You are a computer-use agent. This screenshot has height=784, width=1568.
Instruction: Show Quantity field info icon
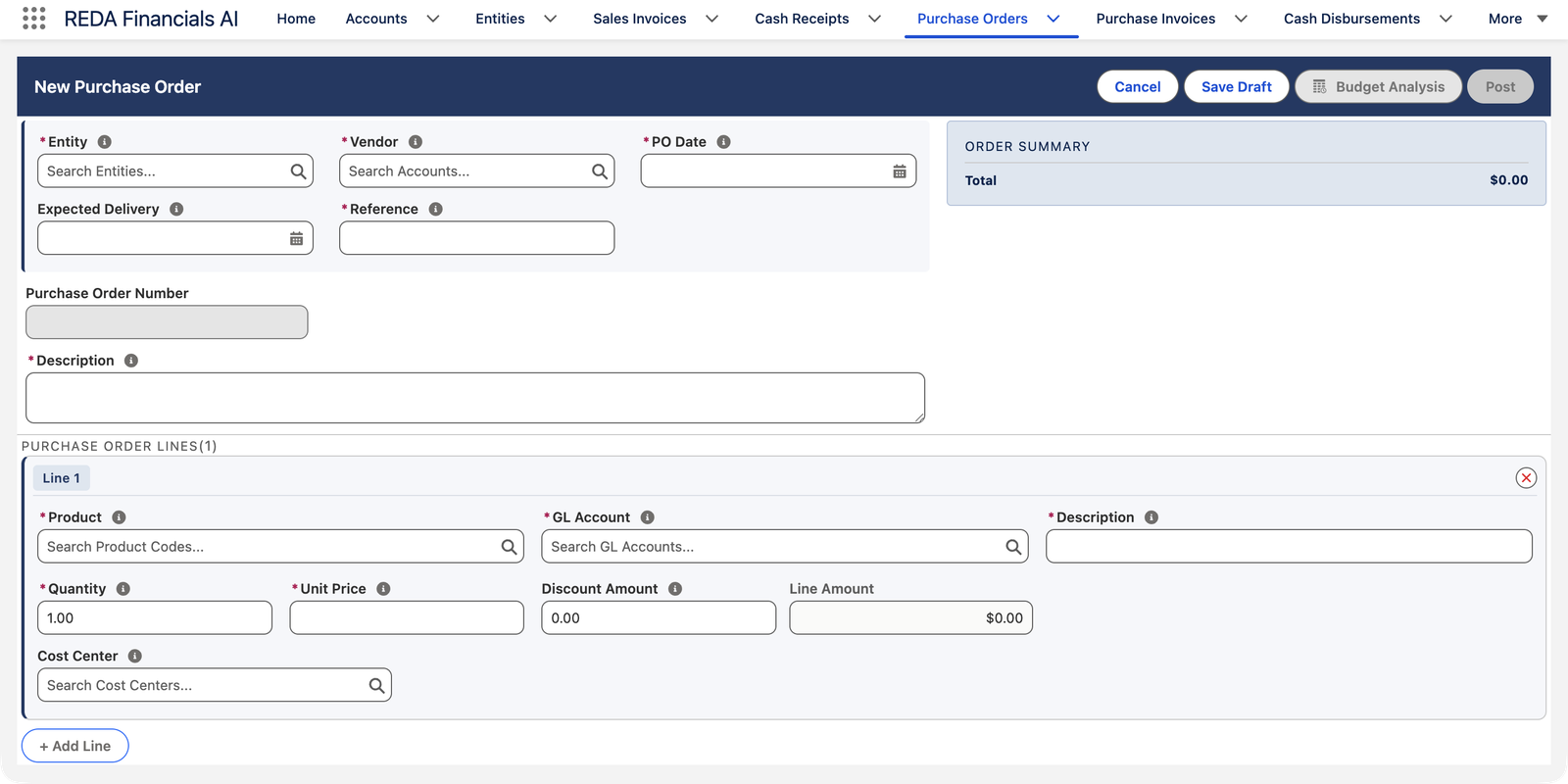(x=123, y=589)
